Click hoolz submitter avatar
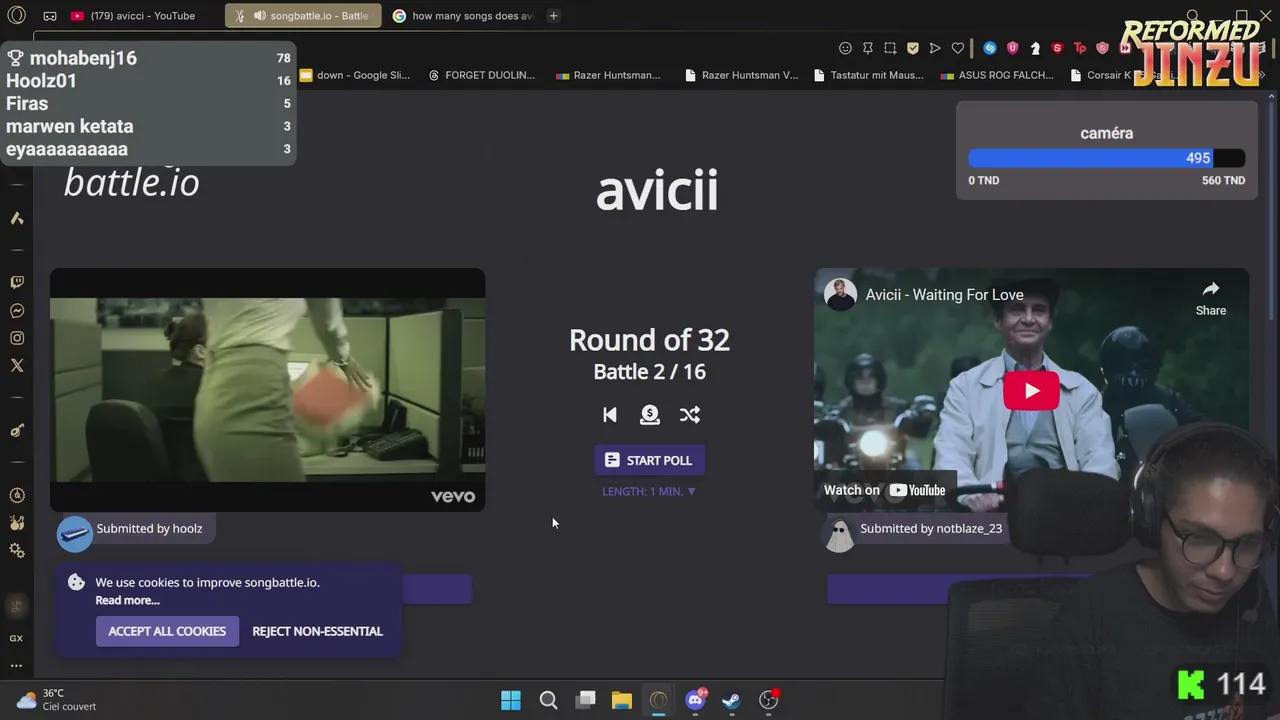 click(75, 535)
